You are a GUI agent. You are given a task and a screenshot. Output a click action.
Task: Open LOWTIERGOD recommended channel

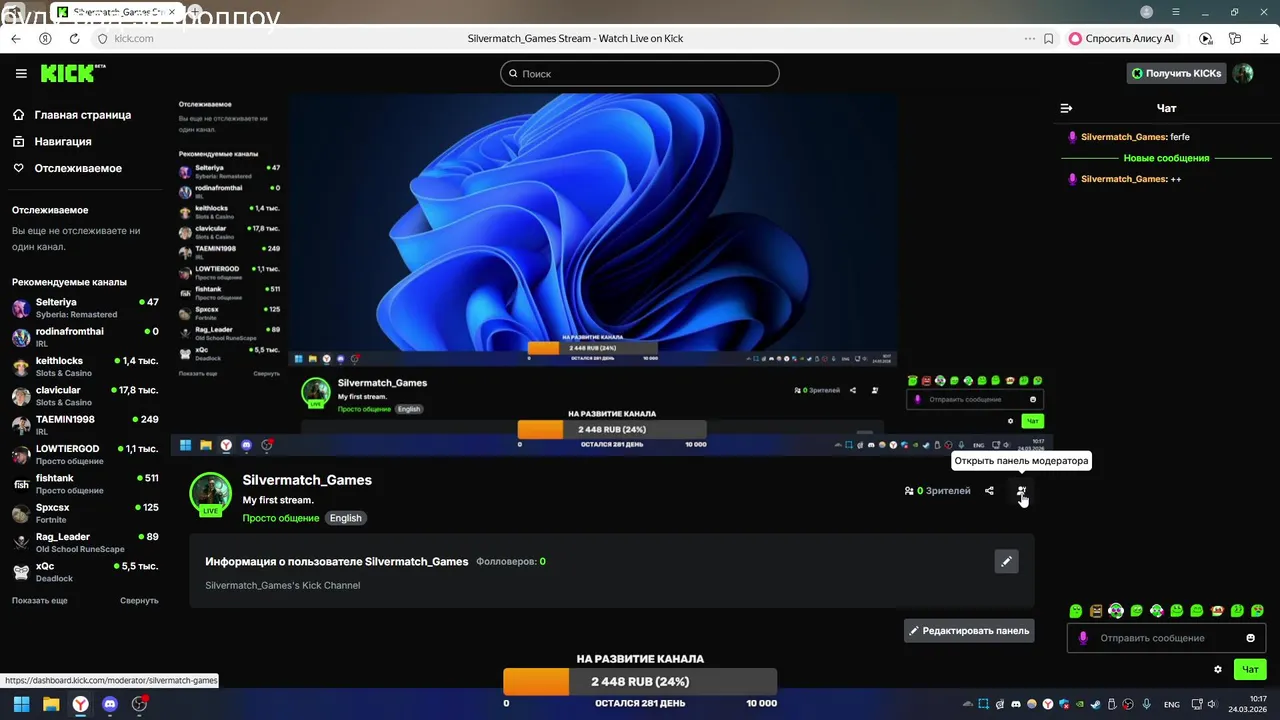(85, 454)
